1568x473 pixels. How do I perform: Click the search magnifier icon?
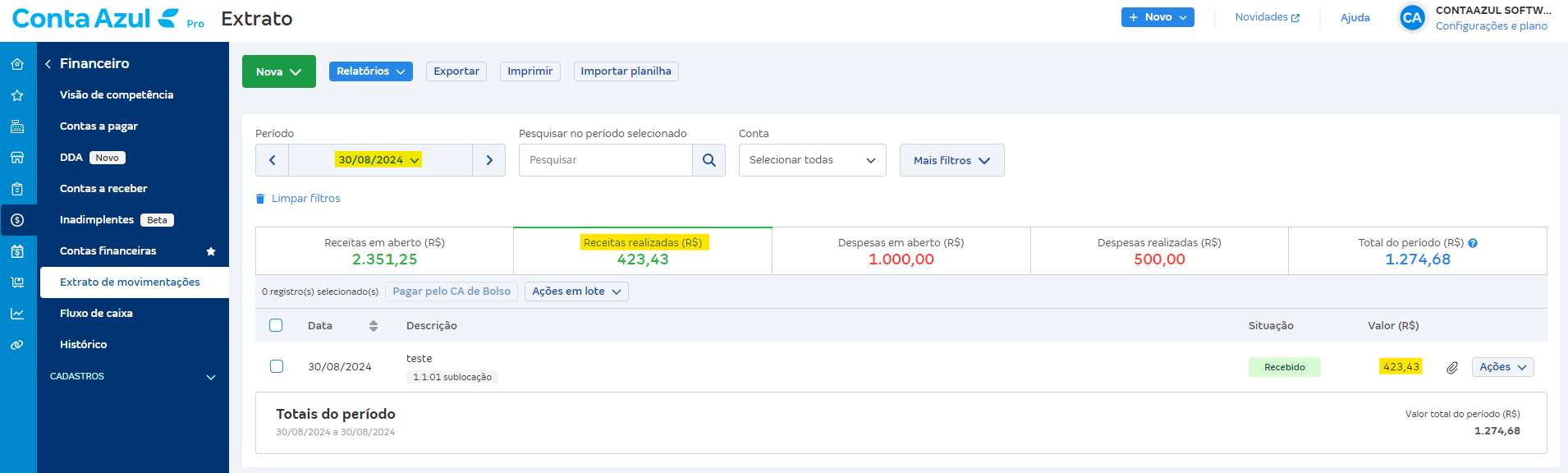pos(708,160)
